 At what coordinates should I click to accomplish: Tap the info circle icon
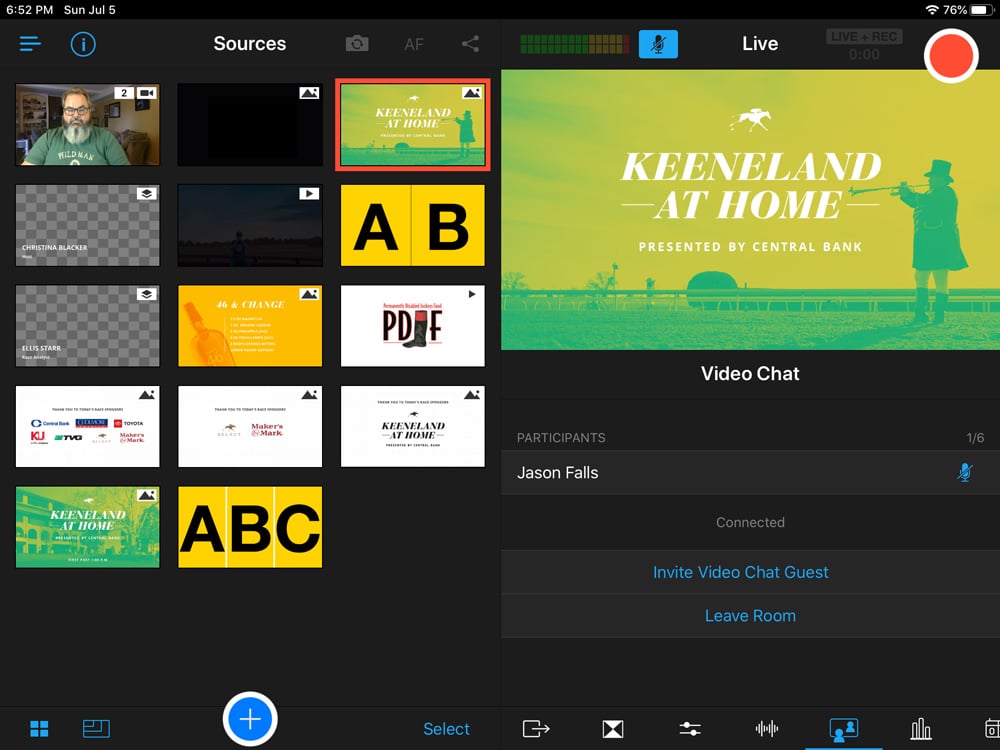click(x=83, y=44)
